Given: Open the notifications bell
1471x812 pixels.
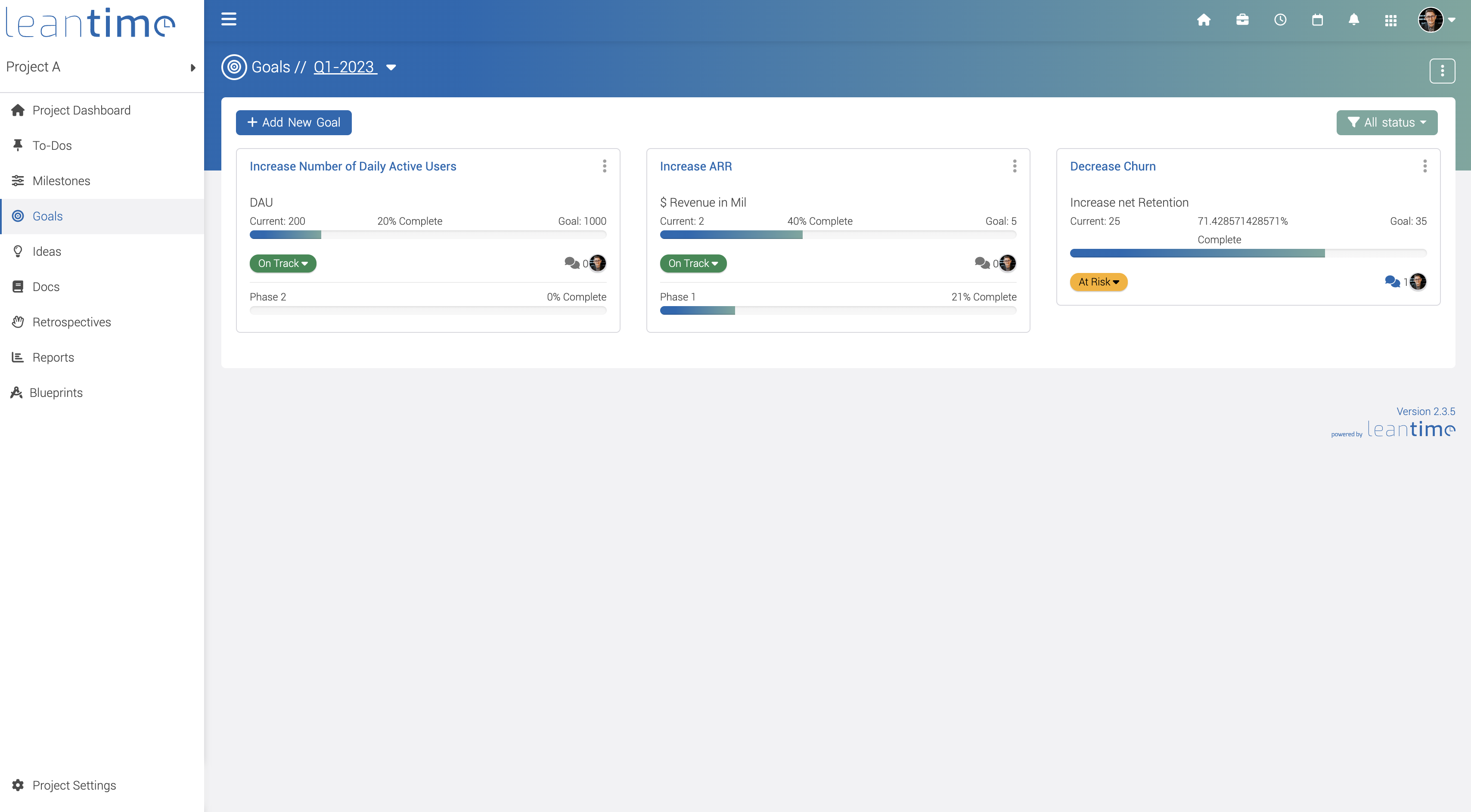Looking at the screenshot, I should 1353,20.
